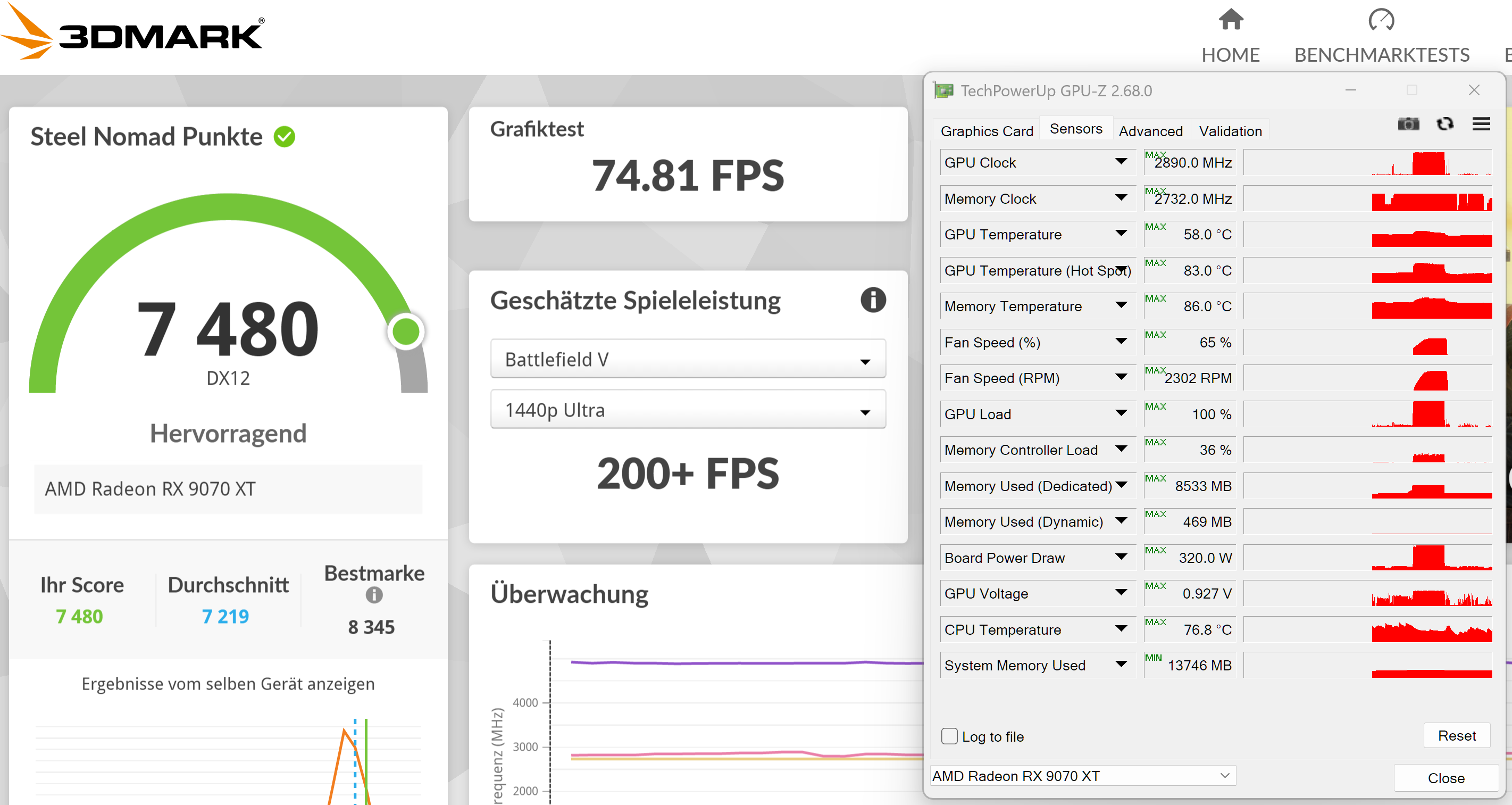Enable the Log to file checkbox
This screenshot has width=1512, height=805.
coord(949,736)
